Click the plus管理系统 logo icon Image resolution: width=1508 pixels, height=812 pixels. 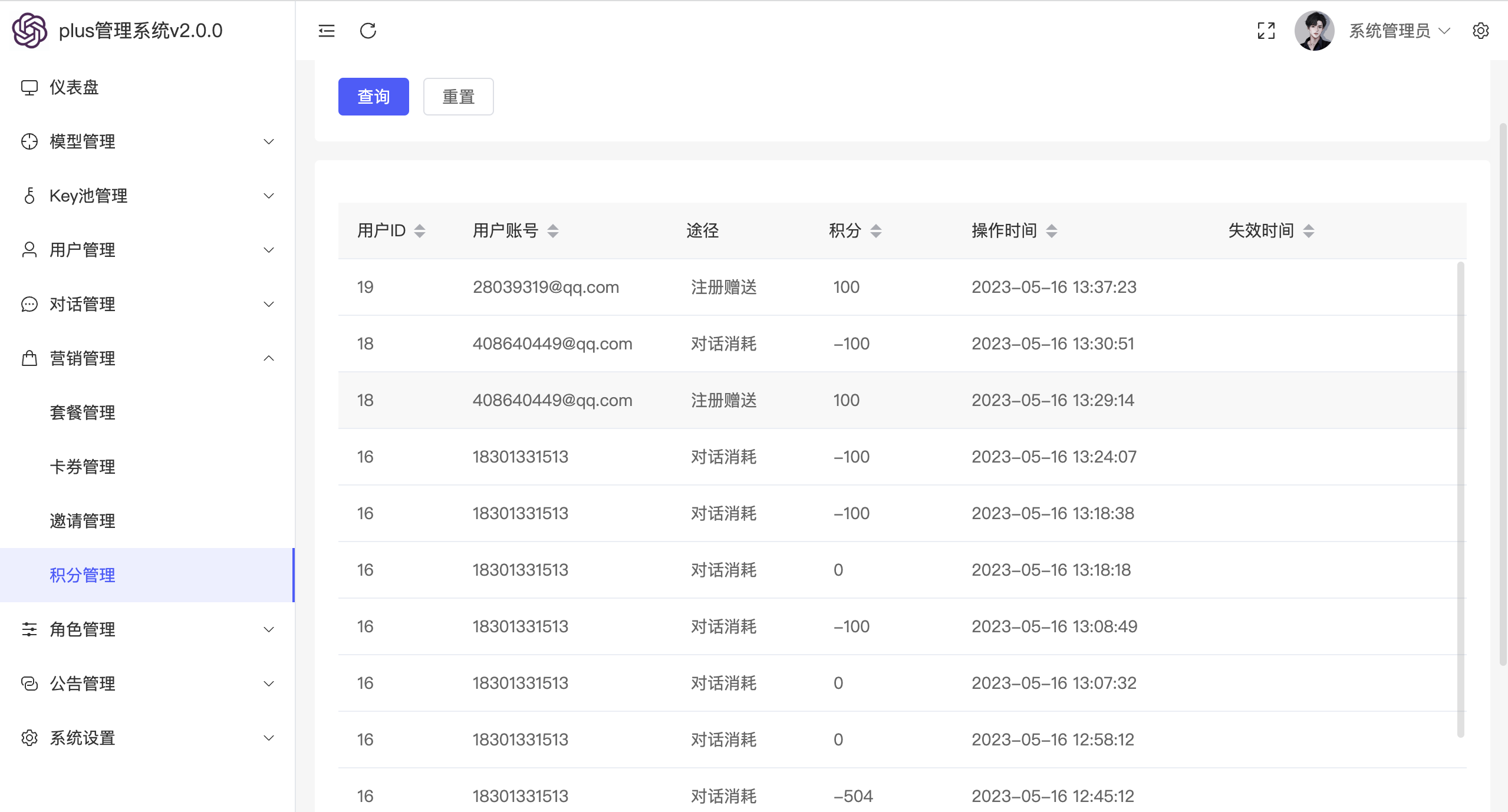point(29,31)
